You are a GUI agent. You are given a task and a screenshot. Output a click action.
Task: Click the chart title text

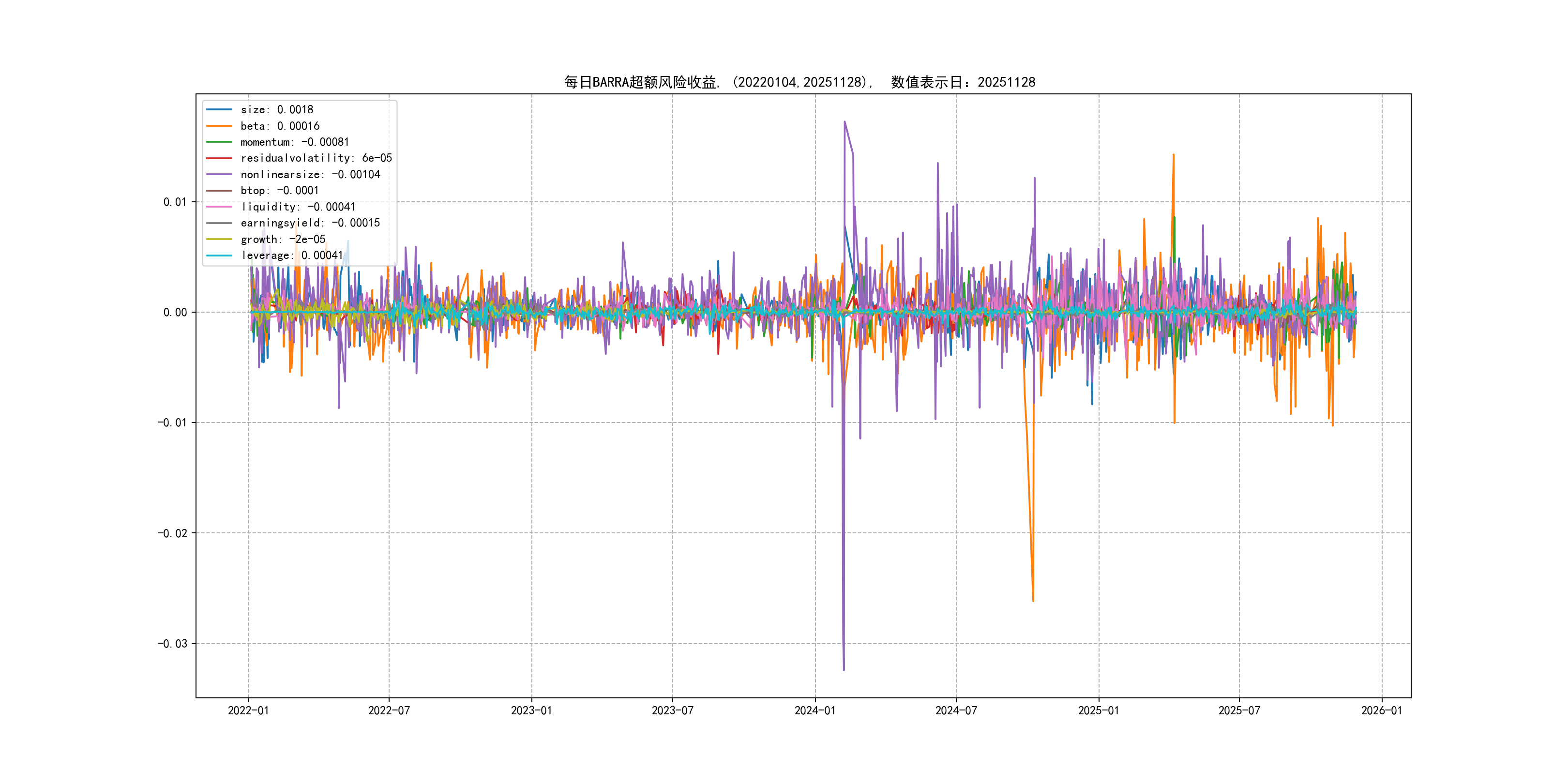coord(799,82)
